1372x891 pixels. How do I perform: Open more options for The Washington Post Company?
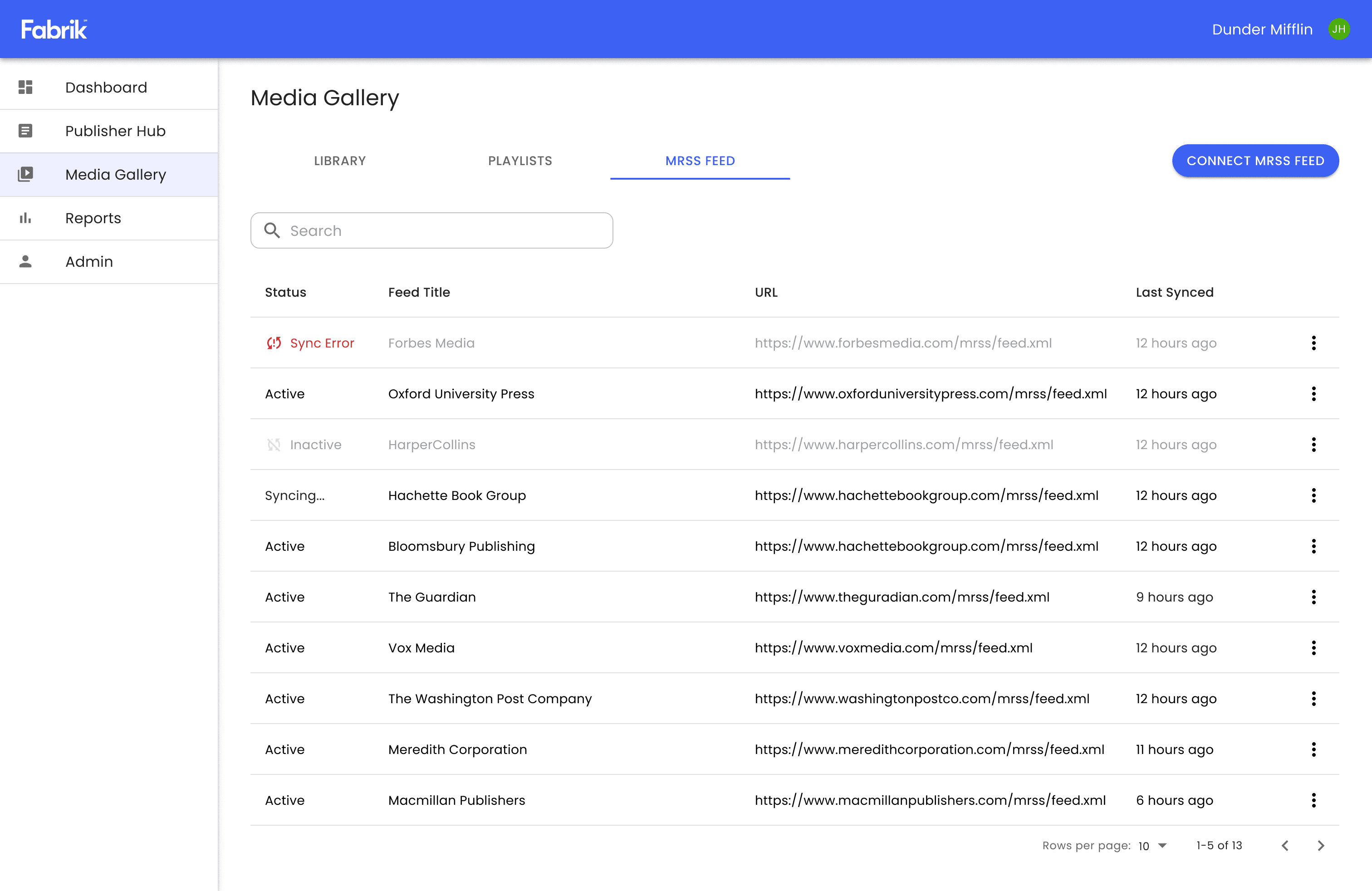pyautogui.click(x=1314, y=699)
